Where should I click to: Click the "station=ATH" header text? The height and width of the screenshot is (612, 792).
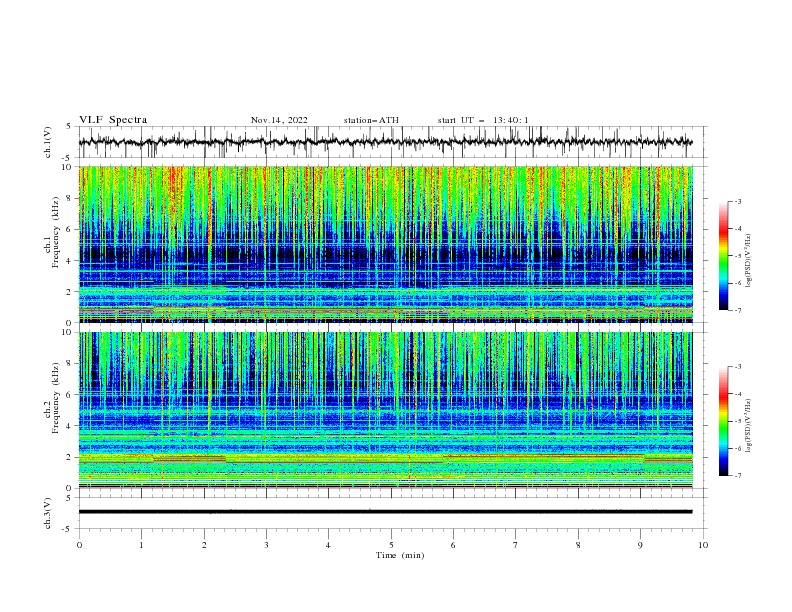coord(371,120)
